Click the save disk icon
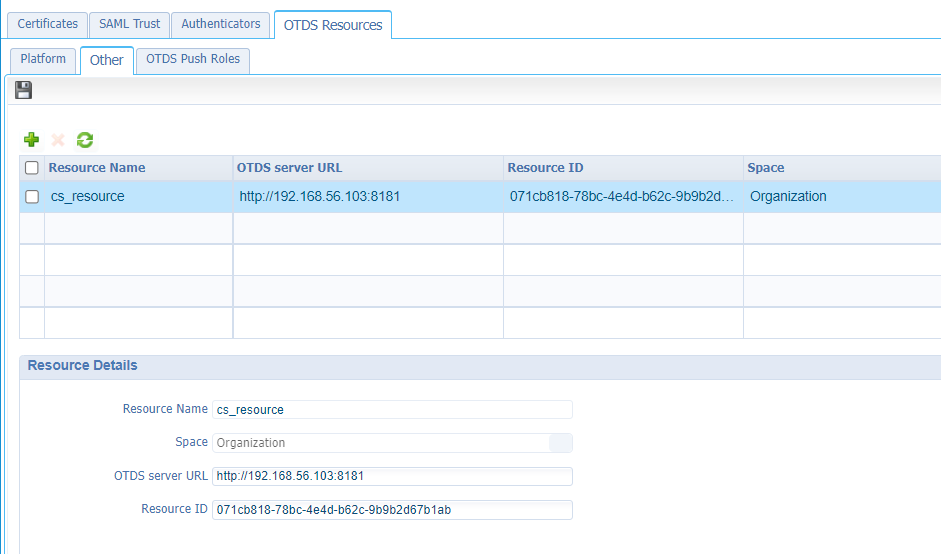The image size is (941, 554). click(24, 91)
